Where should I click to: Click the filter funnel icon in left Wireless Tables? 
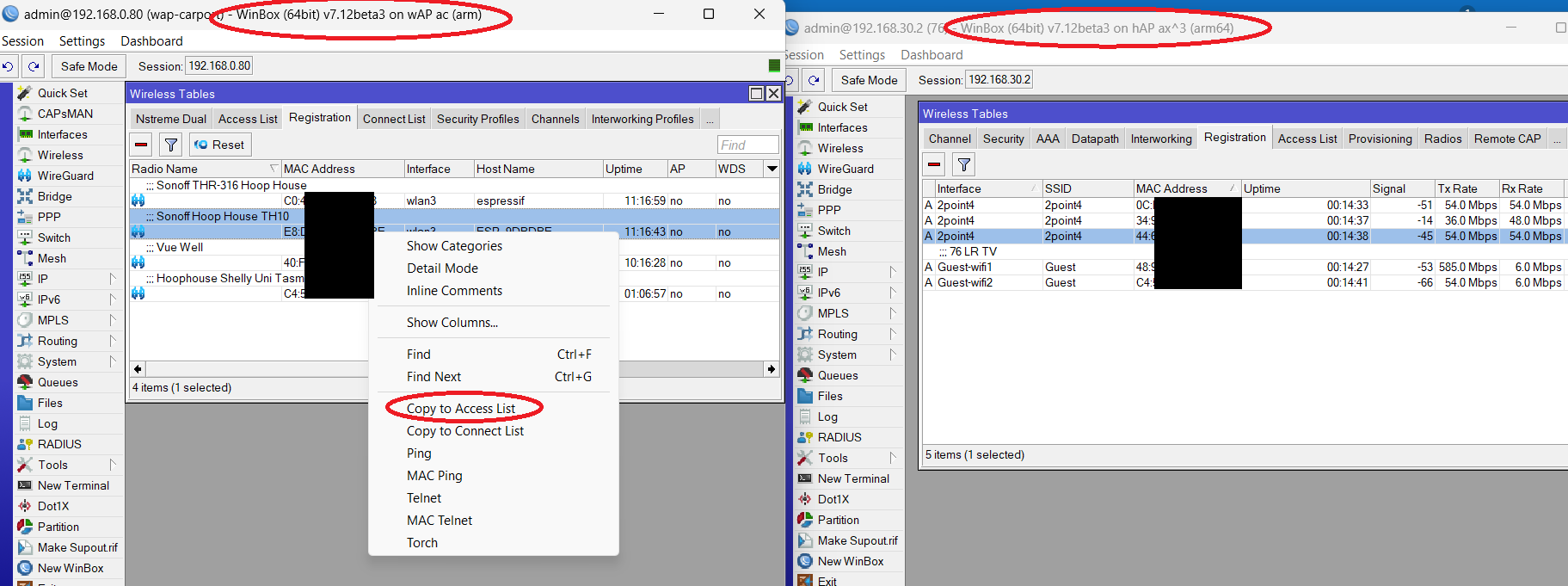[171, 145]
